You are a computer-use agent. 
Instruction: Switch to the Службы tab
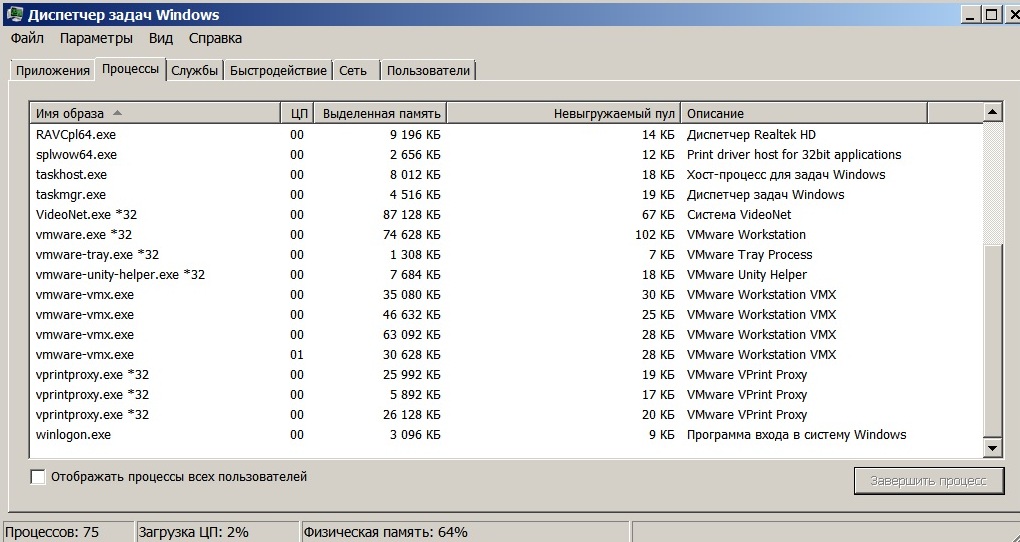(x=194, y=71)
